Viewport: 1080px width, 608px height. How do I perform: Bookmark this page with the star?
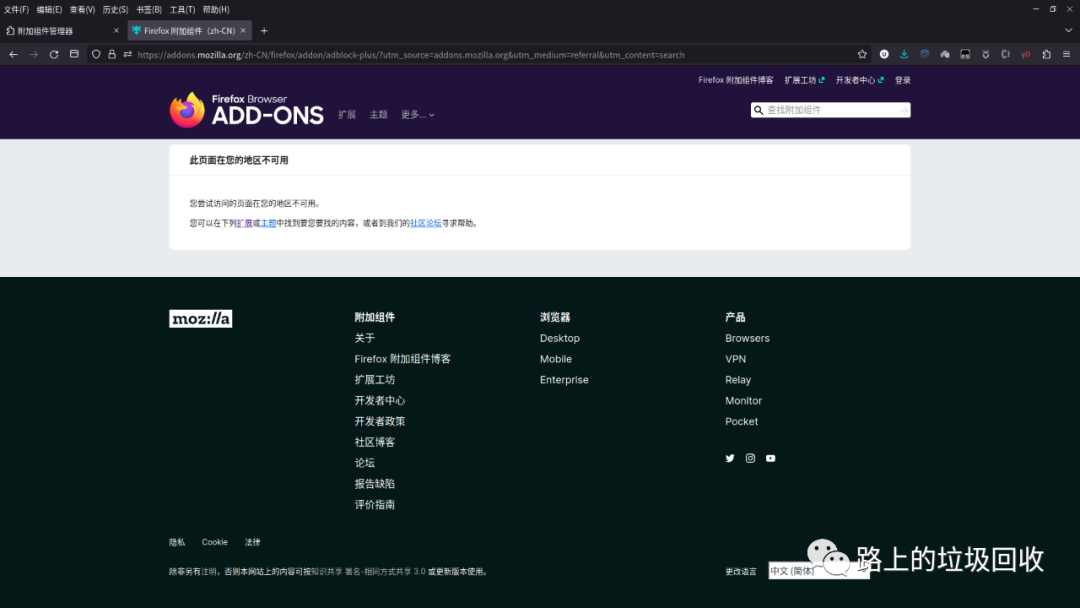click(862, 54)
